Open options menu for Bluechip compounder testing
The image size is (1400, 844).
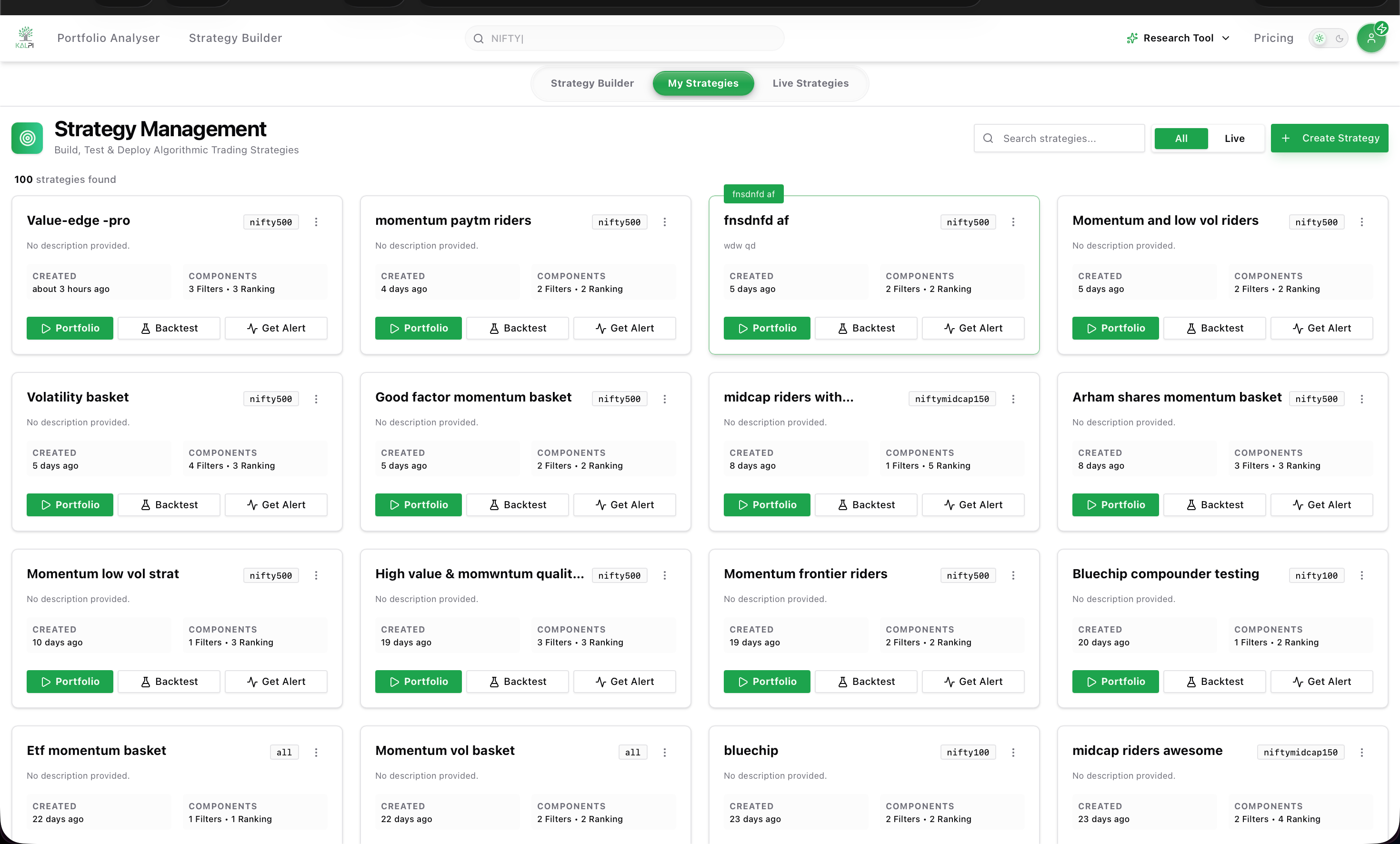1362,575
